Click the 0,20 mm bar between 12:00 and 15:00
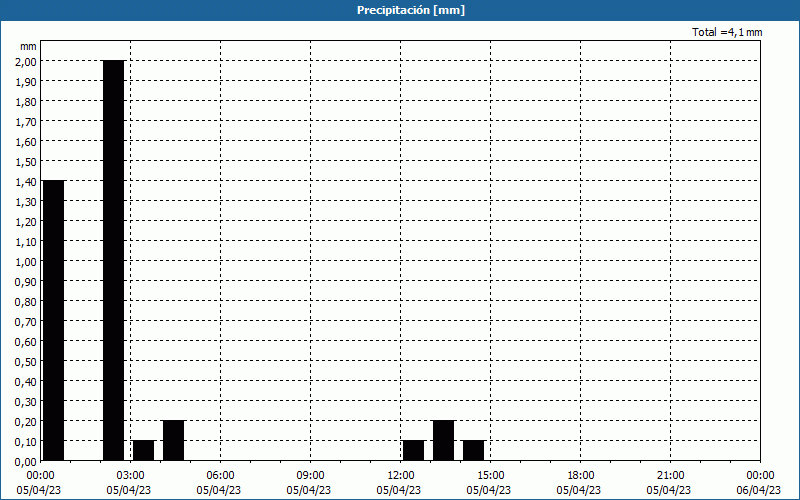The height and width of the screenshot is (500, 800). (x=443, y=441)
